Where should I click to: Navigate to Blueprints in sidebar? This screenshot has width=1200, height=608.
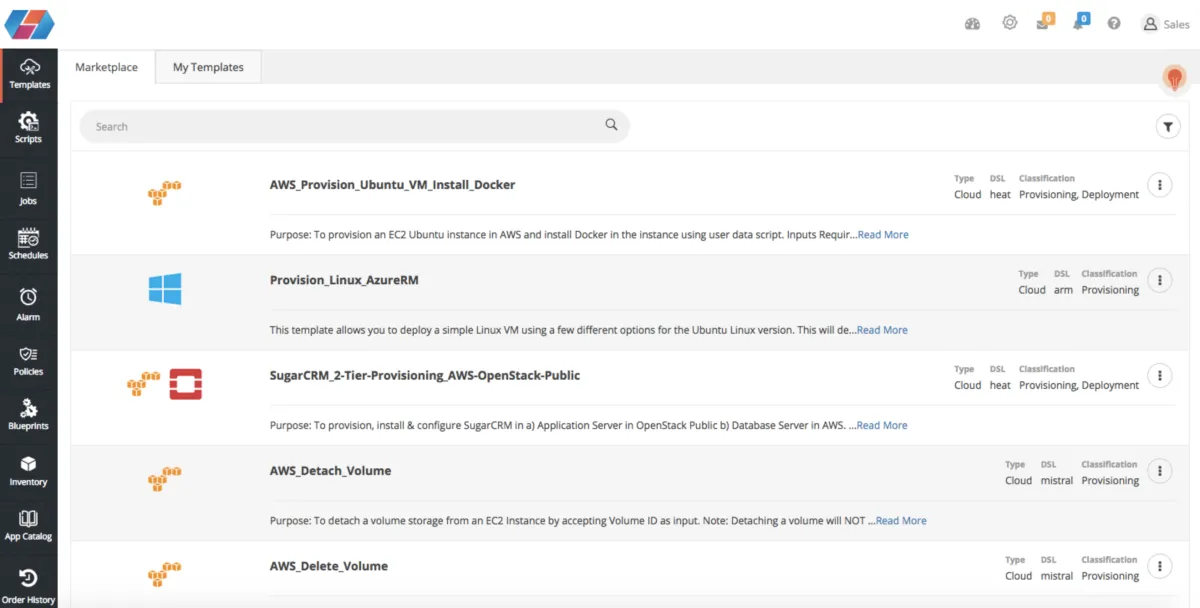[x=28, y=414]
